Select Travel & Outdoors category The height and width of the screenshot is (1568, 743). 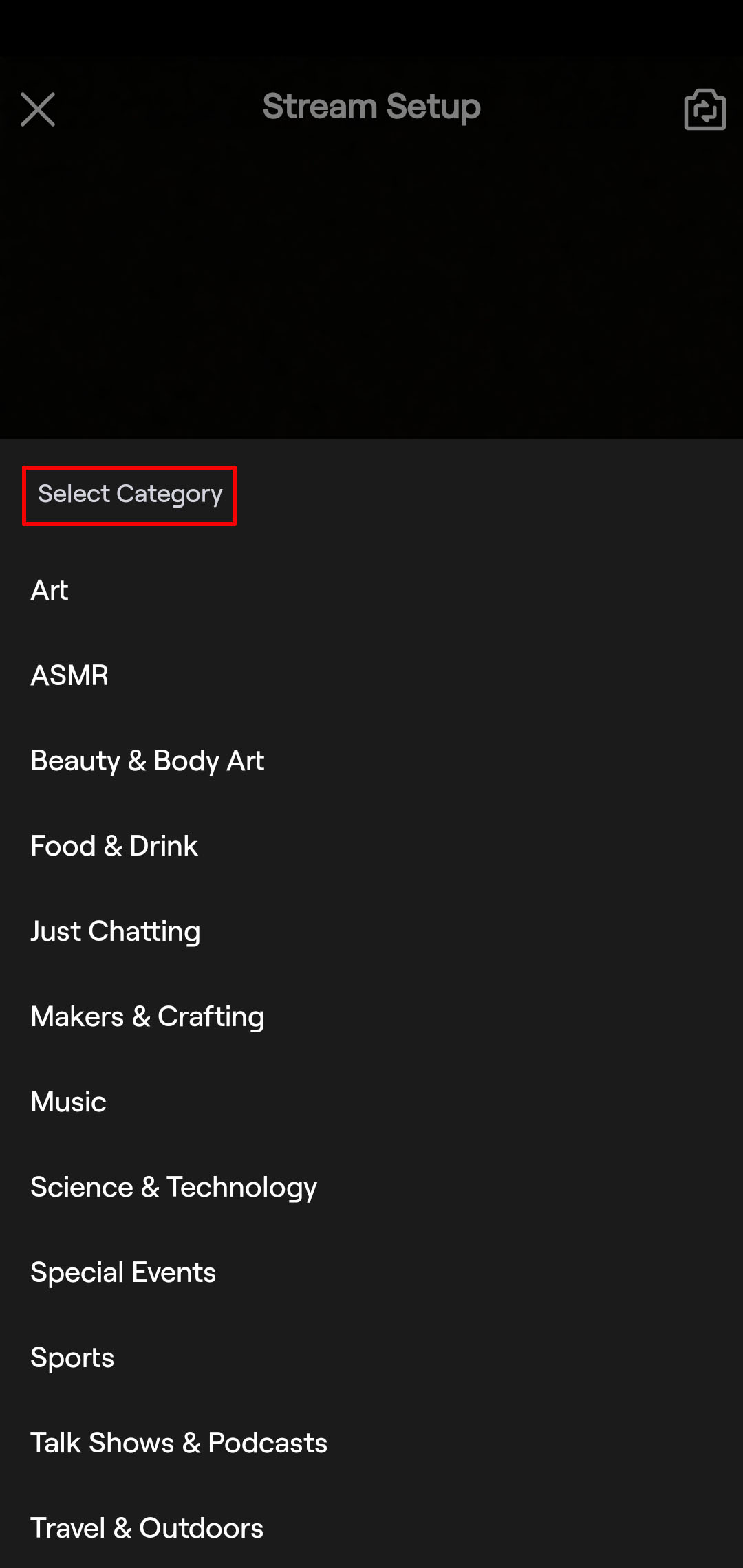[x=147, y=1528]
